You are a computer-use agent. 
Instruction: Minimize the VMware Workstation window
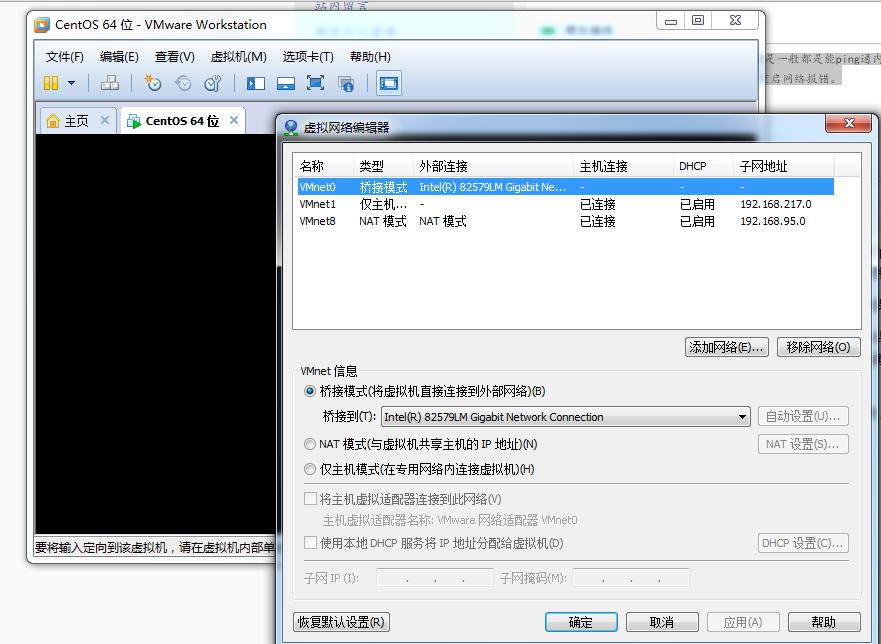pyautogui.click(x=671, y=21)
